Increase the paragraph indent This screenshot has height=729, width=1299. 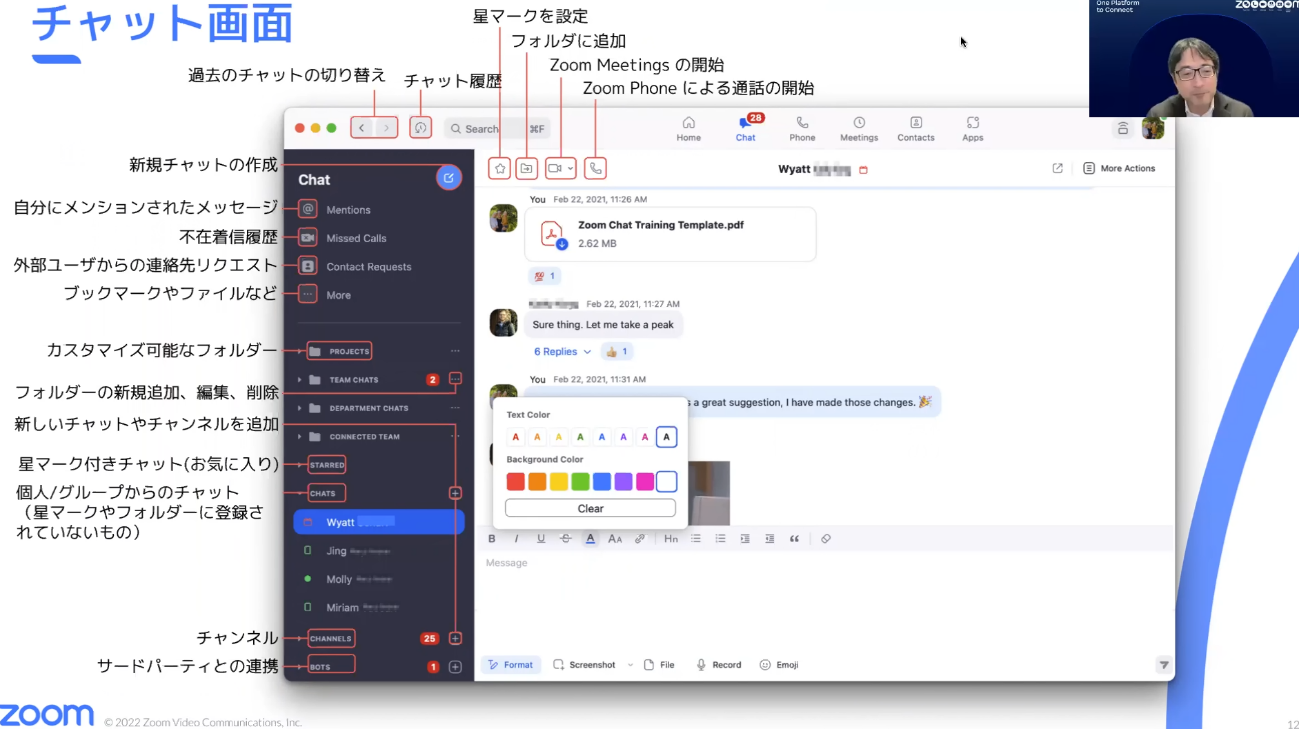click(x=745, y=539)
